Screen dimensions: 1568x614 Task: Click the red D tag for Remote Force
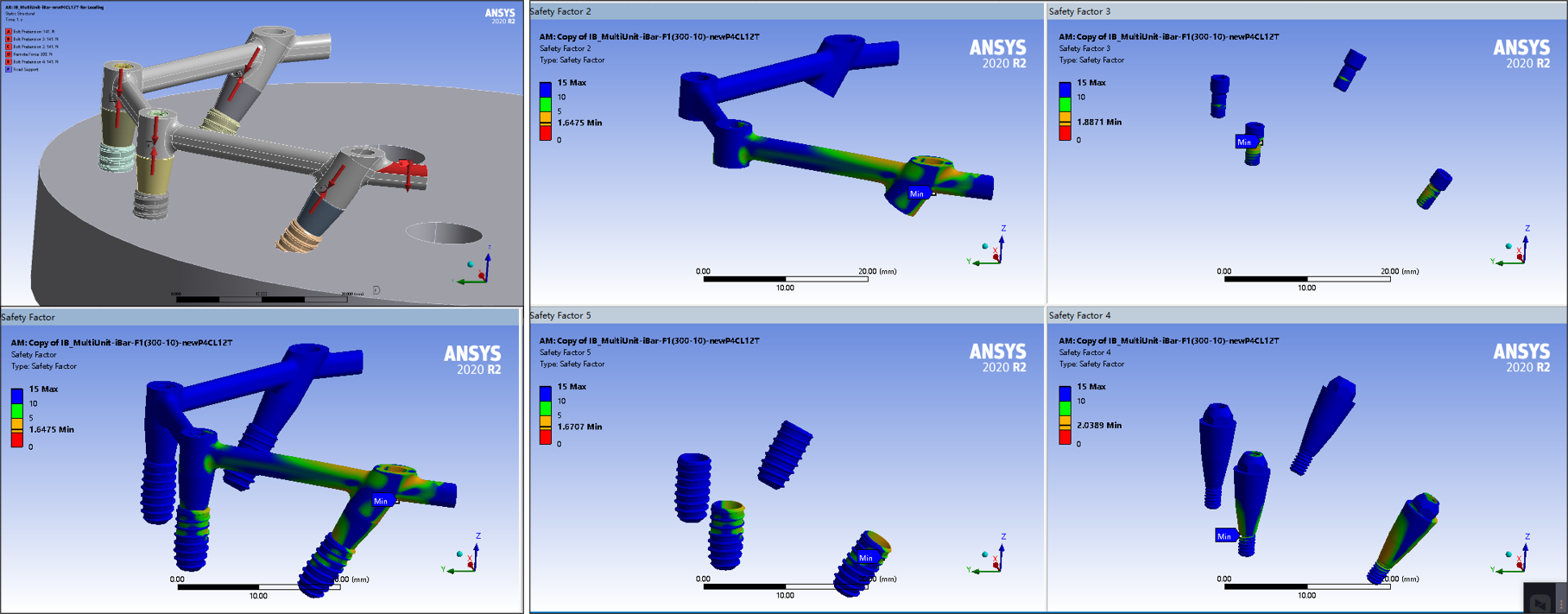(x=9, y=54)
